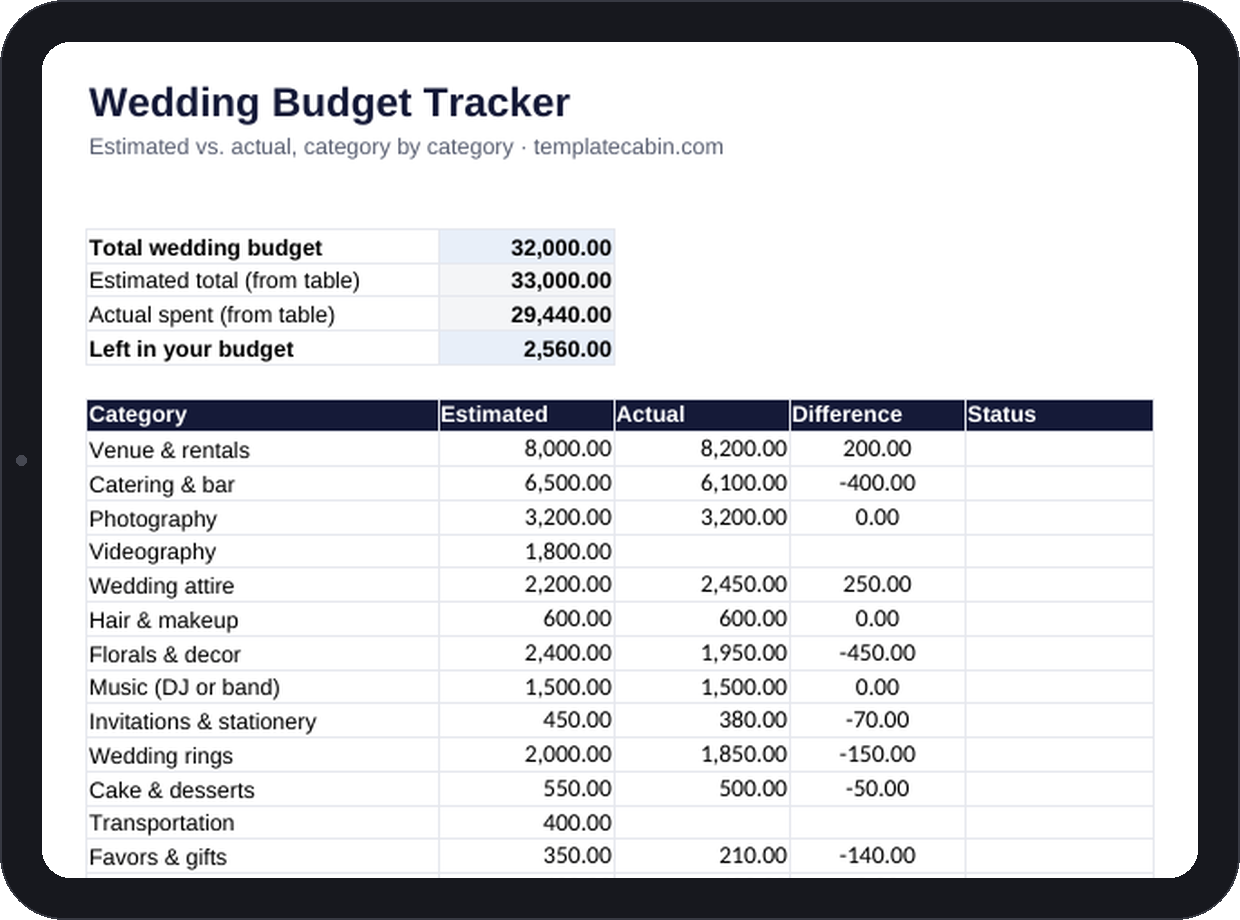The height and width of the screenshot is (920, 1240).
Task: Click Invitations & stationery estimated 450.00
Action: coord(527,721)
